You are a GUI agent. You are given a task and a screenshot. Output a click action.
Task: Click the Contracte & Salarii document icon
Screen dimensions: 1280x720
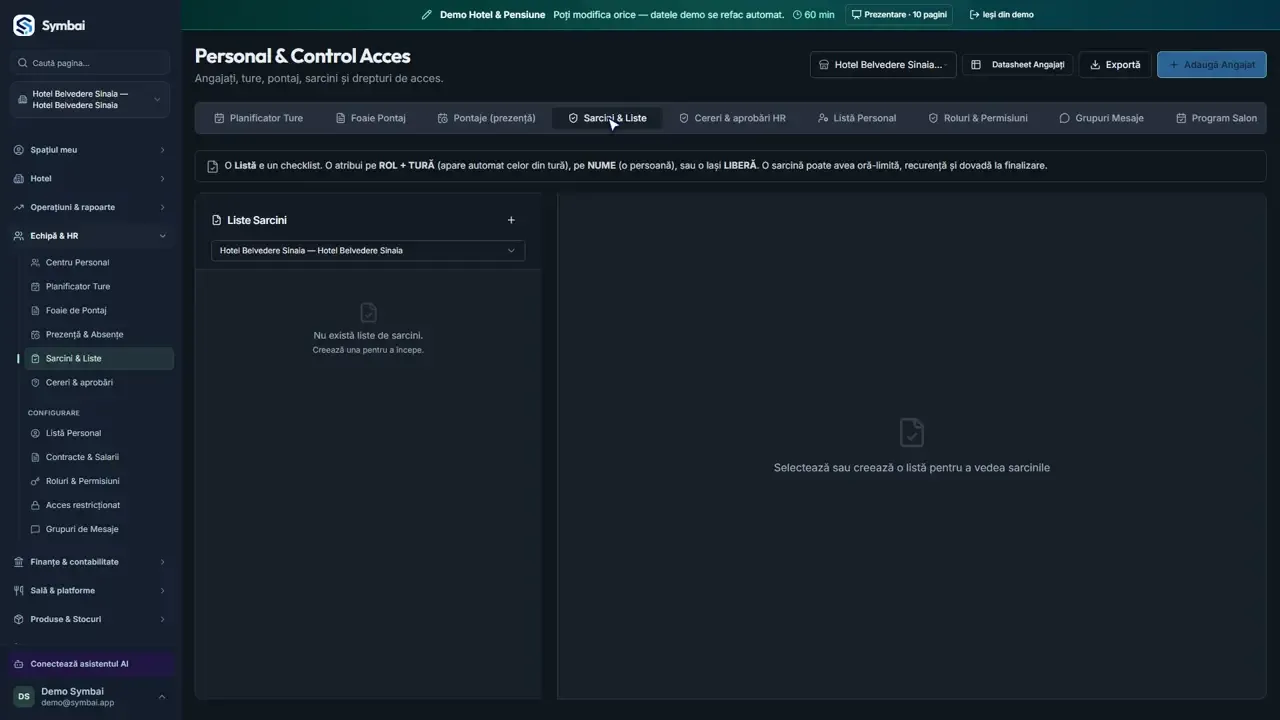pos(36,457)
